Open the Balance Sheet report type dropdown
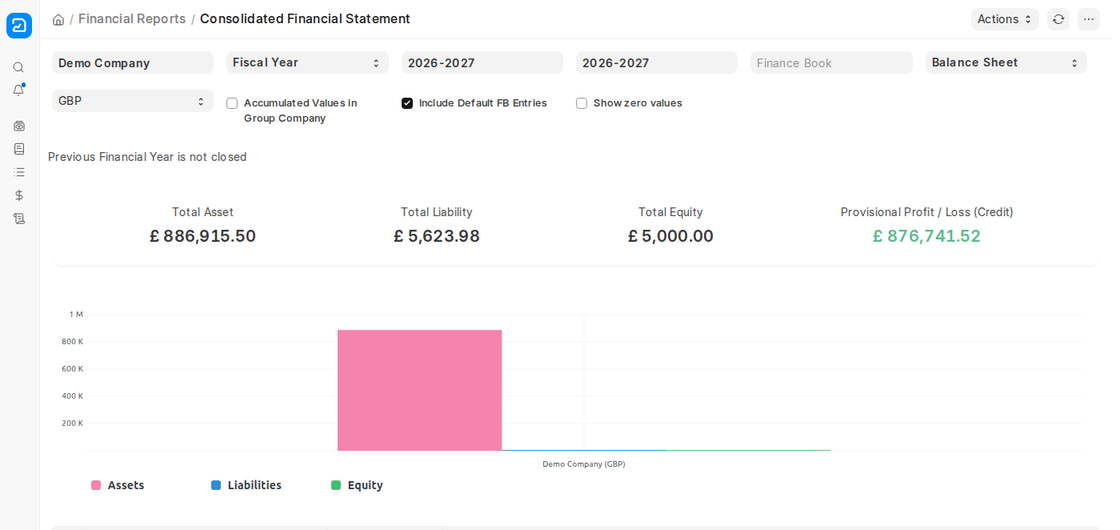1120x530 pixels. click(1006, 62)
